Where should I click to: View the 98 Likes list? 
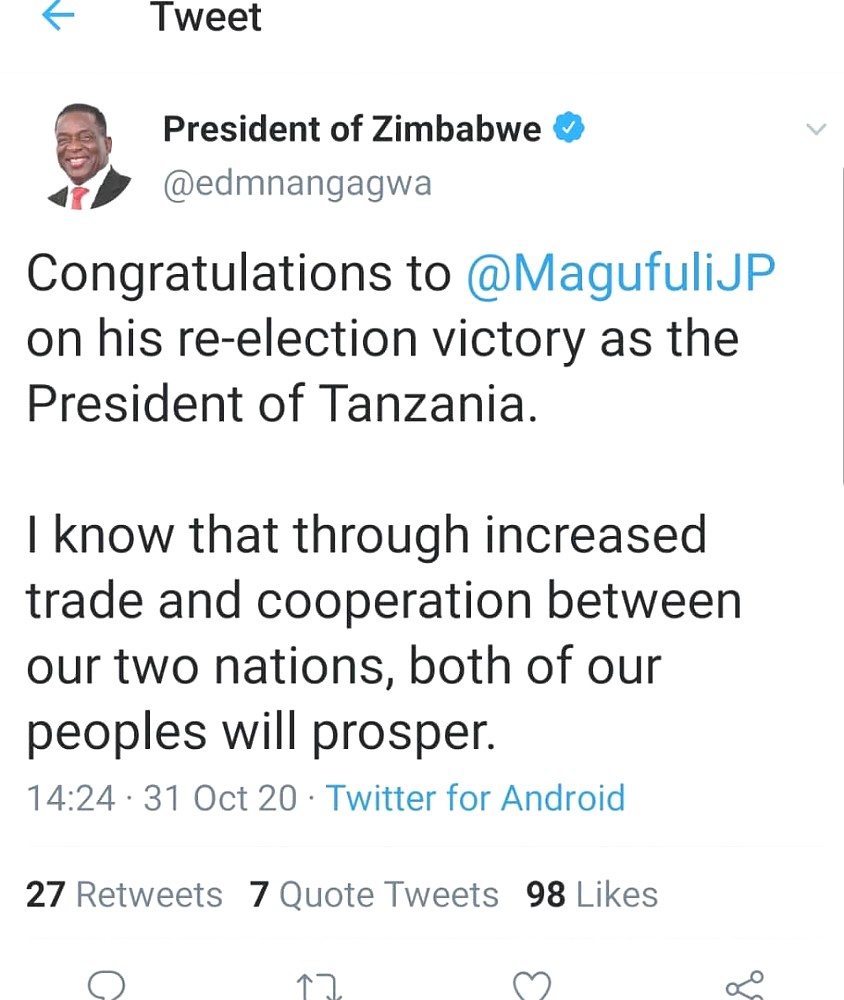pyautogui.click(x=592, y=894)
